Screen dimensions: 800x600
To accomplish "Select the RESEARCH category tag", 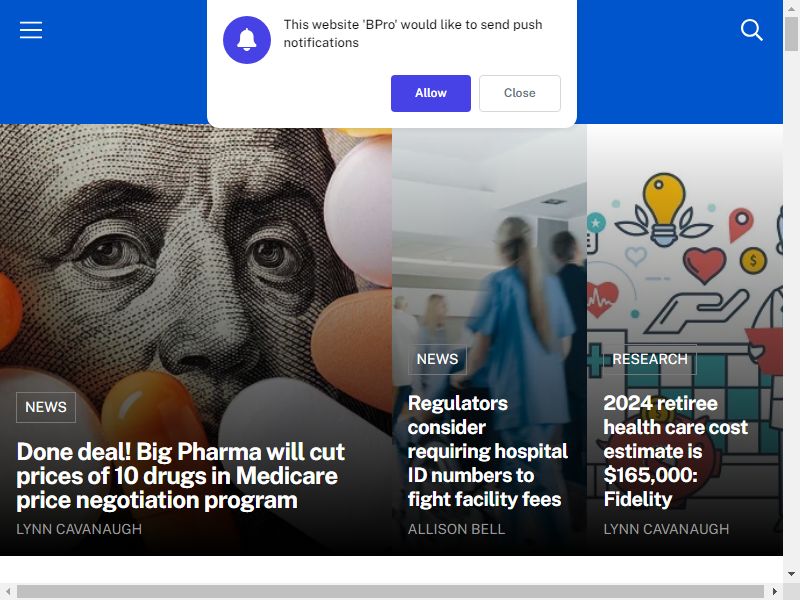I will pos(649,359).
